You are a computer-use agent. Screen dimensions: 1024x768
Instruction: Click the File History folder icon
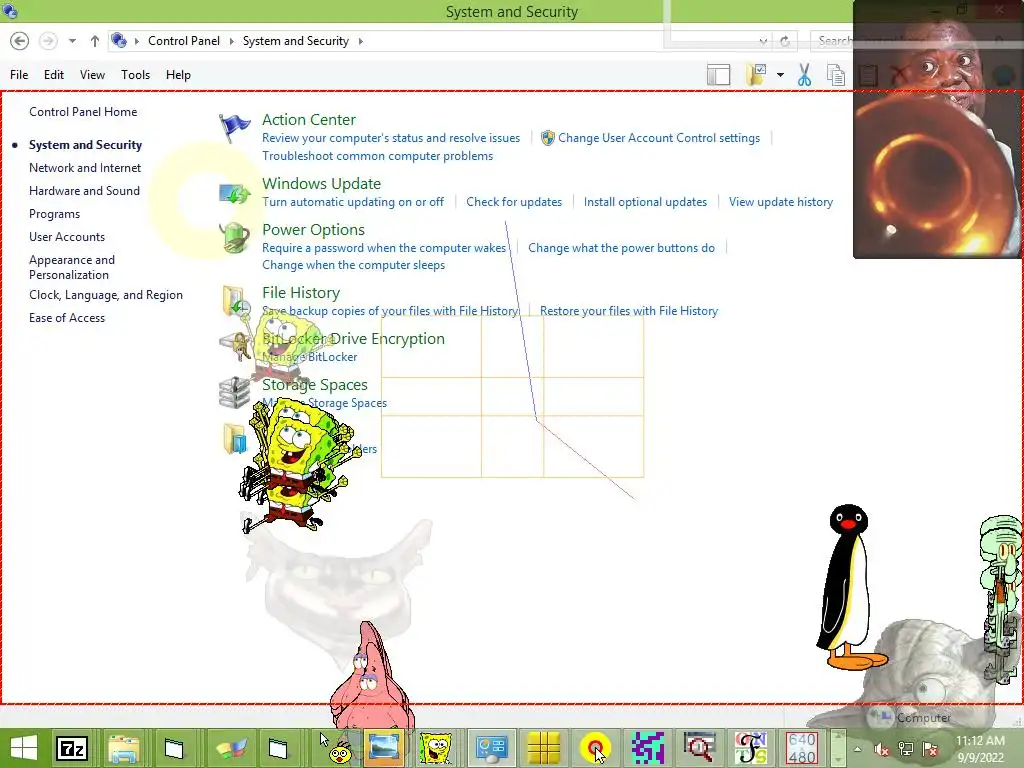coord(234,300)
